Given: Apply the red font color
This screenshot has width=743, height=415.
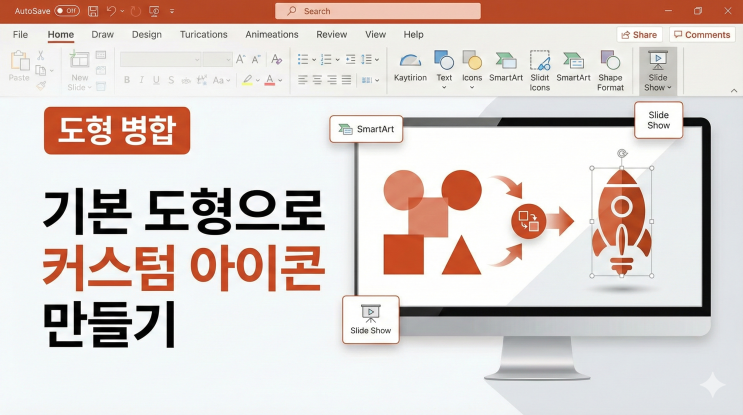Looking at the screenshot, I should tap(270, 80).
